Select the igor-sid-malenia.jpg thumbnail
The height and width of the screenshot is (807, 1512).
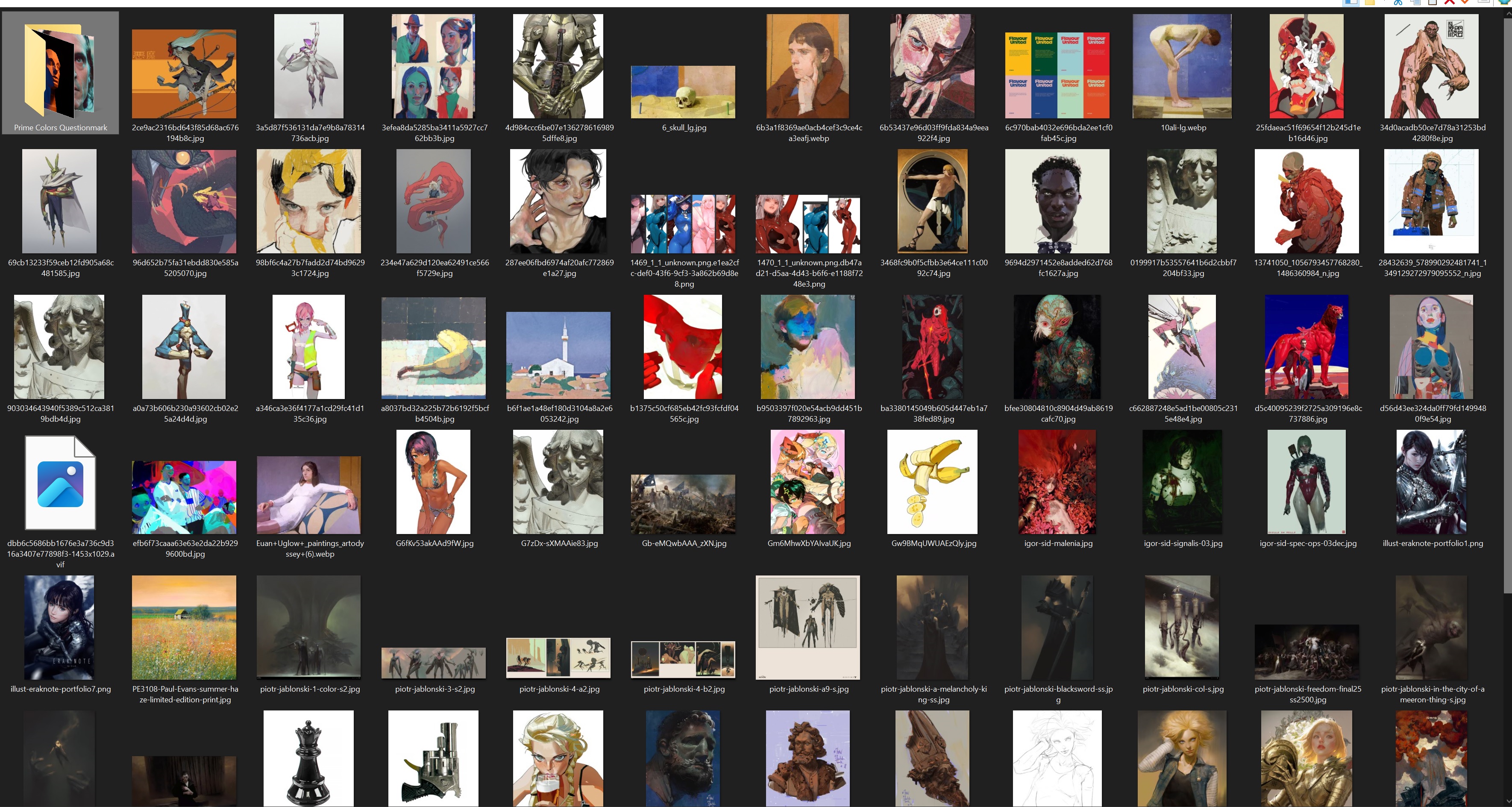(x=1057, y=481)
